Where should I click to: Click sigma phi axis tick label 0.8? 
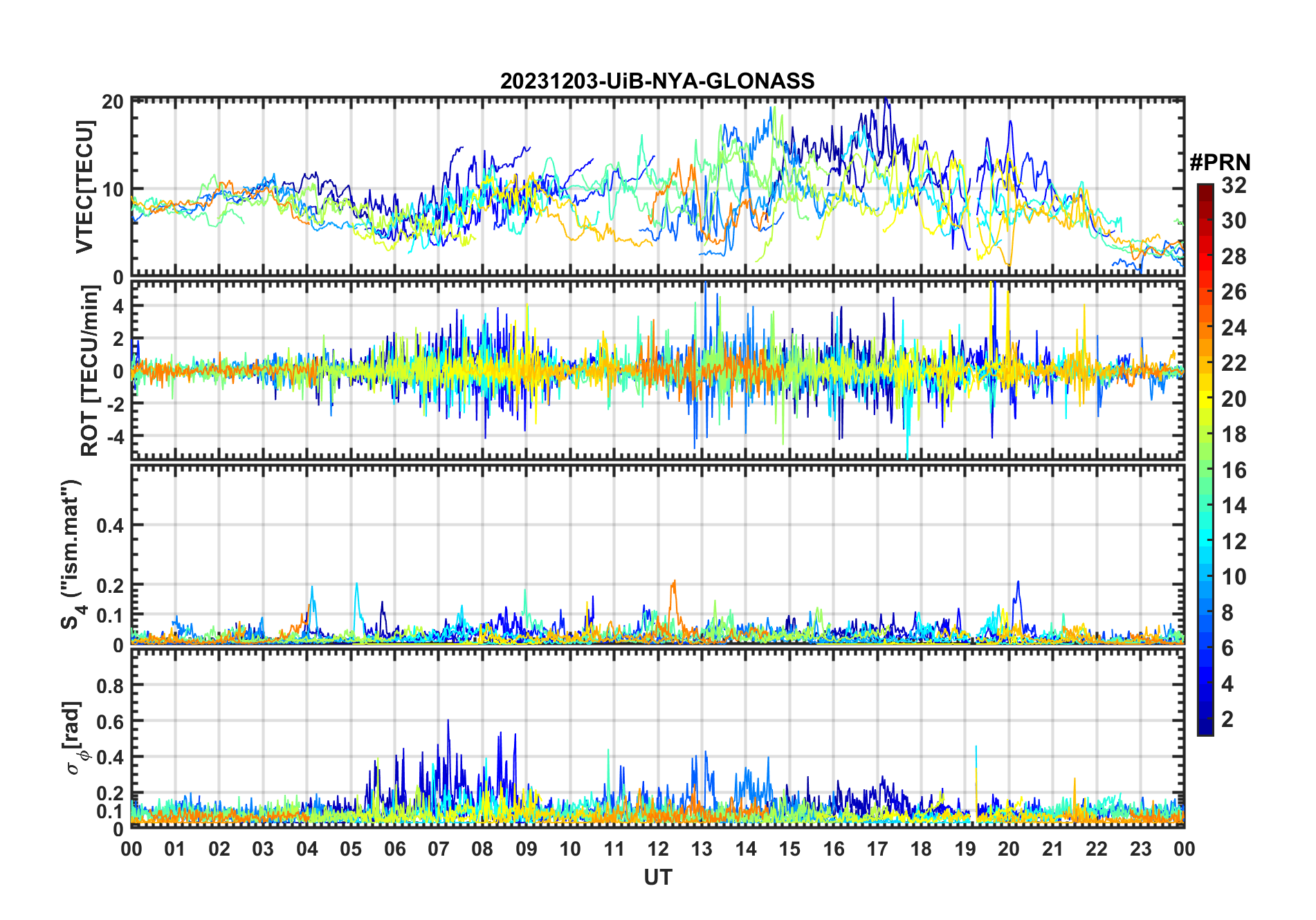pyautogui.click(x=111, y=686)
